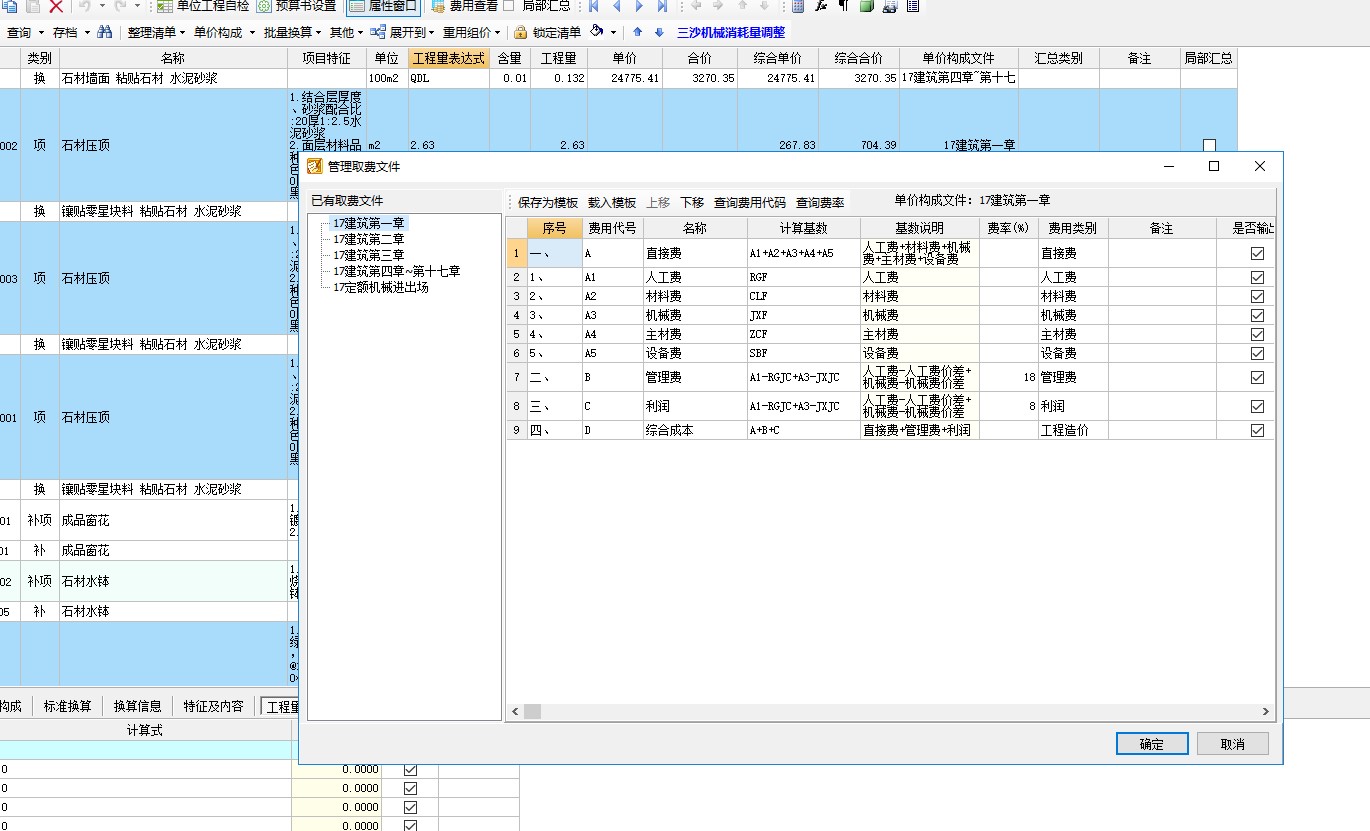
Task: Switch to the 特征及内容 tab
Action: (x=213, y=706)
